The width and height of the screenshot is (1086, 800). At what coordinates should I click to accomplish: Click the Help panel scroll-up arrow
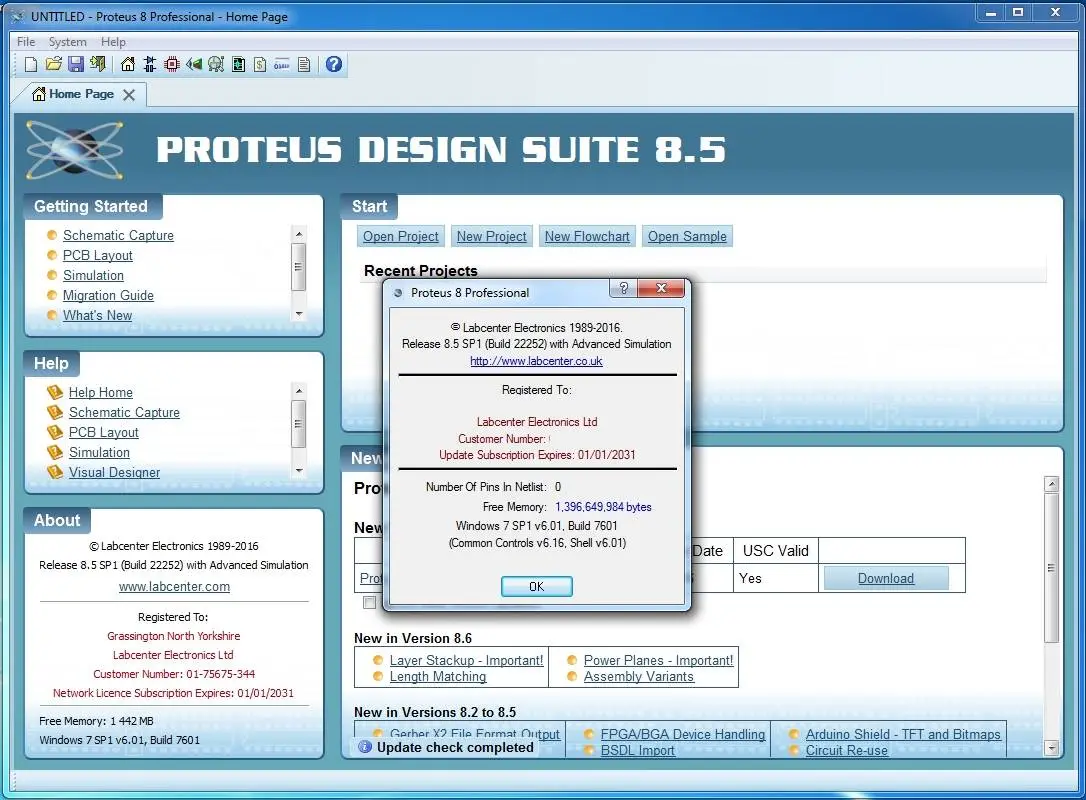[299, 391]
